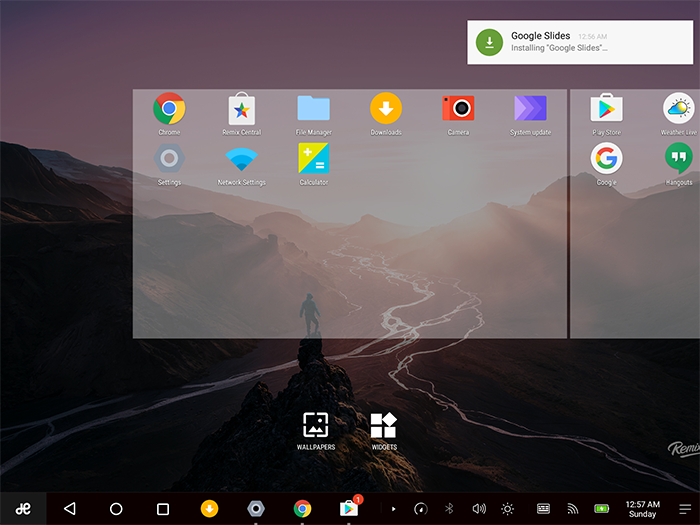Open Chrome from the taskbar
The width and height of the screenshot is (700, 525).
pyautogui.click(x=302, y=508)
